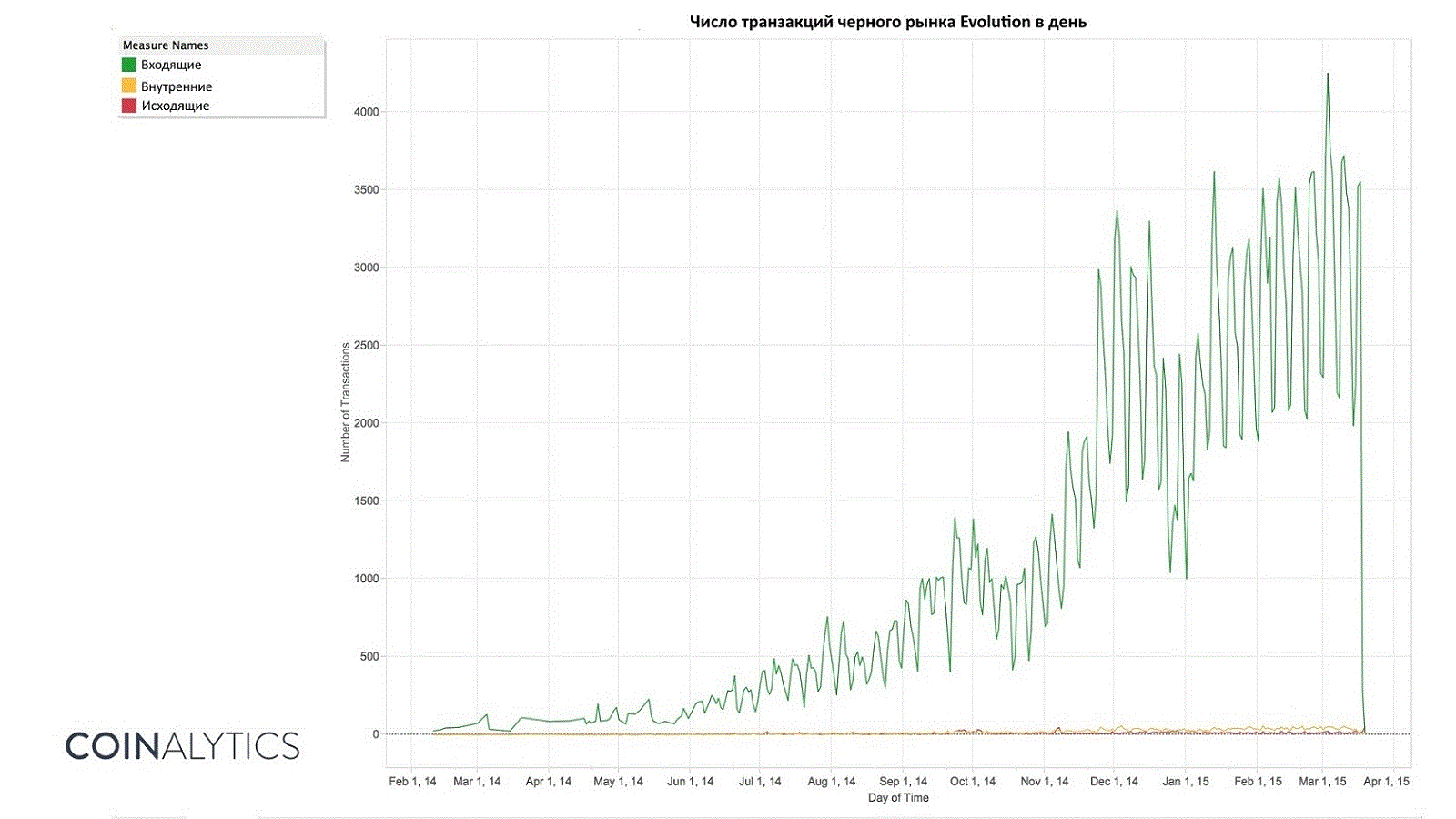Click the Mar 1, 15 axis tick
The height and width of the screenshot is (819, 1456).
(x=1322, y=781)
